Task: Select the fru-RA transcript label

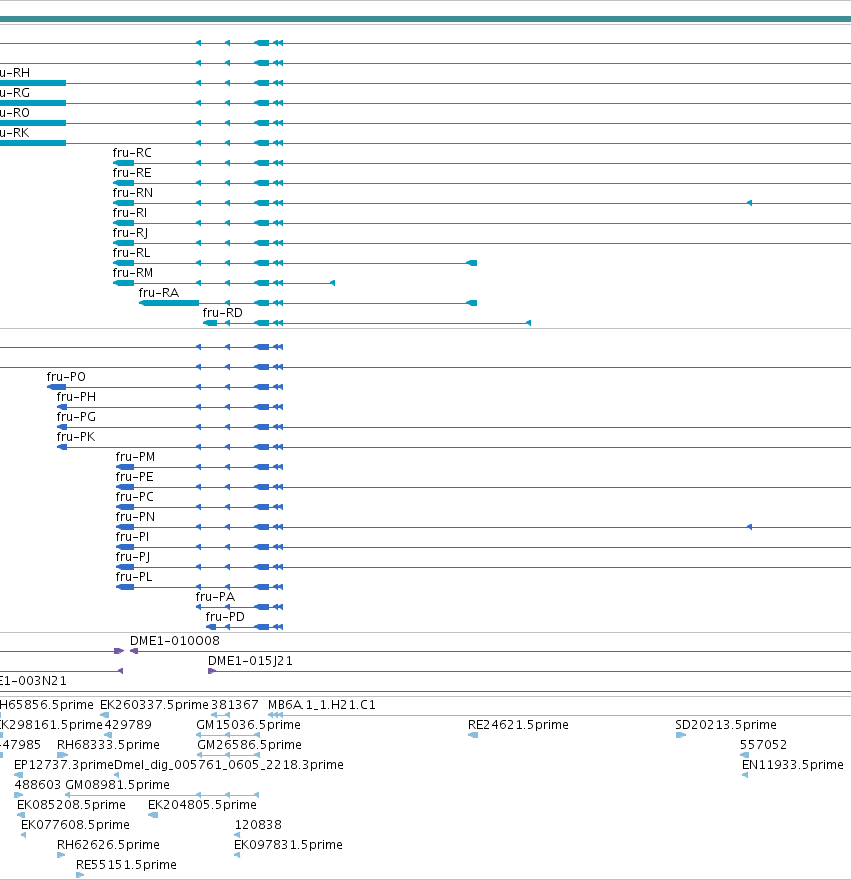Action: pyautogui.click(x=159, y=292)
